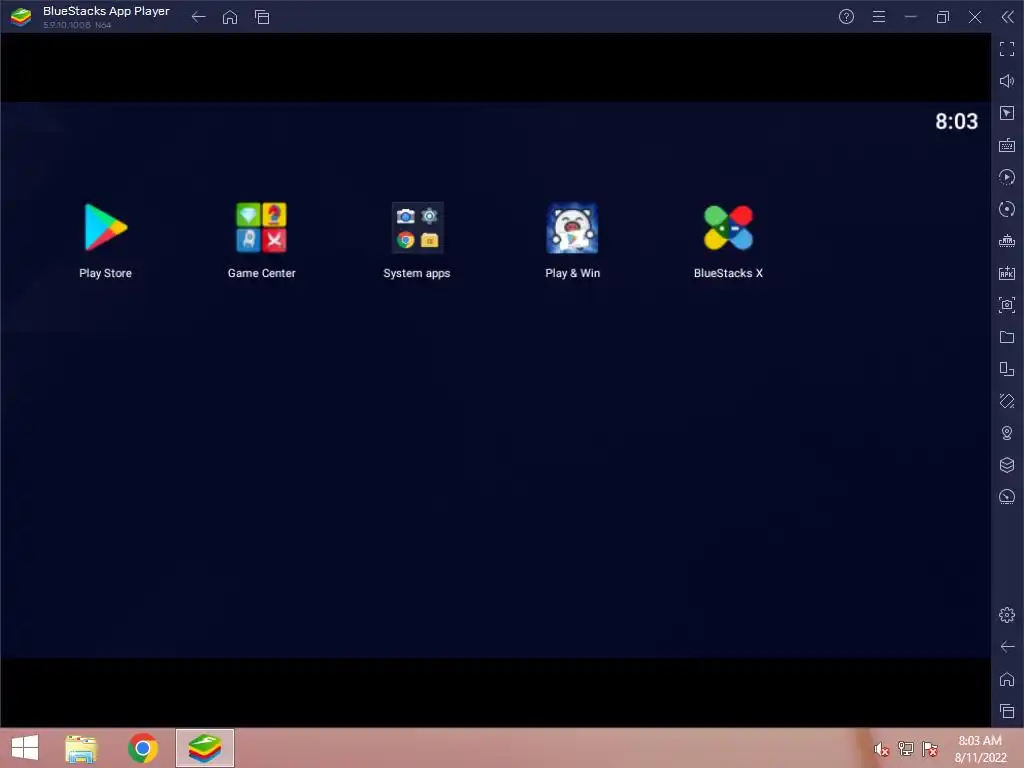Open the Action Center flag icon

[929, 749]
